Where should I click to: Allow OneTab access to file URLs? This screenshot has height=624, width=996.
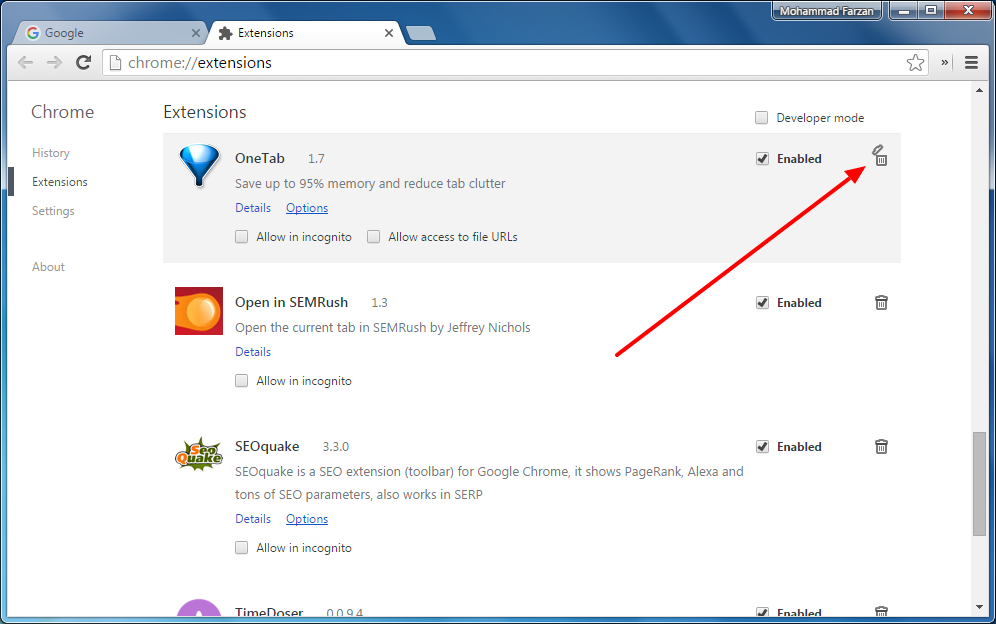tap(374, 237)
